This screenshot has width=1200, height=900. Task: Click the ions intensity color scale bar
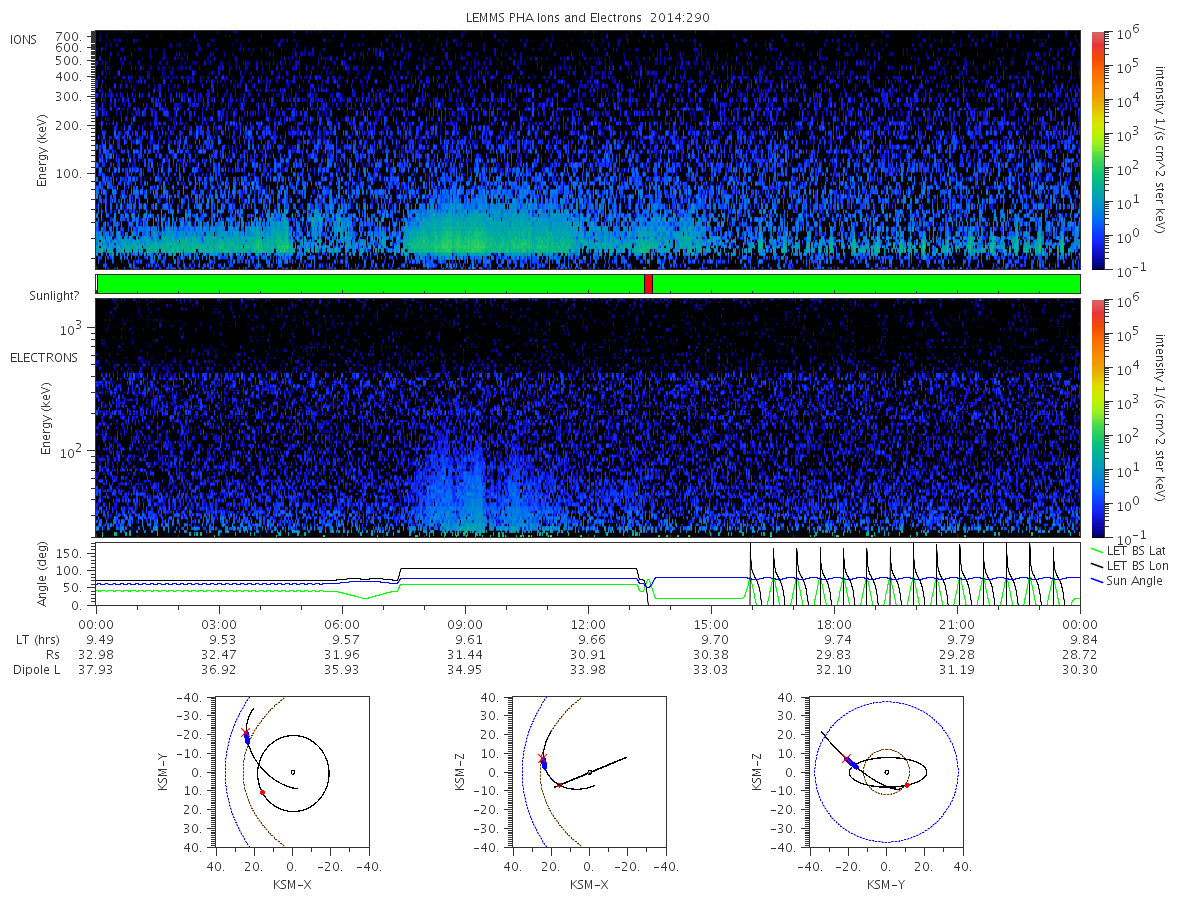(x=1096, y=150)
